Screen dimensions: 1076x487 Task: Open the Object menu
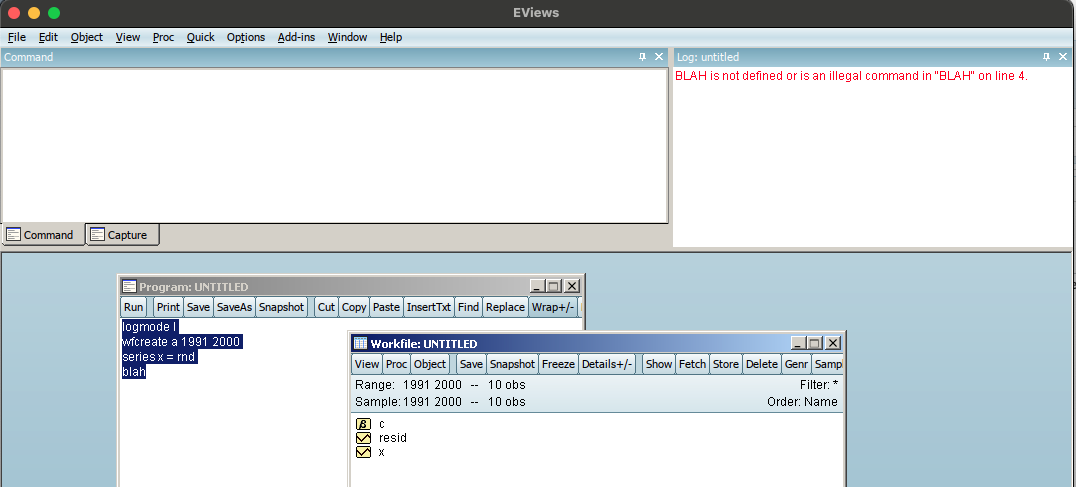point(86,37)
